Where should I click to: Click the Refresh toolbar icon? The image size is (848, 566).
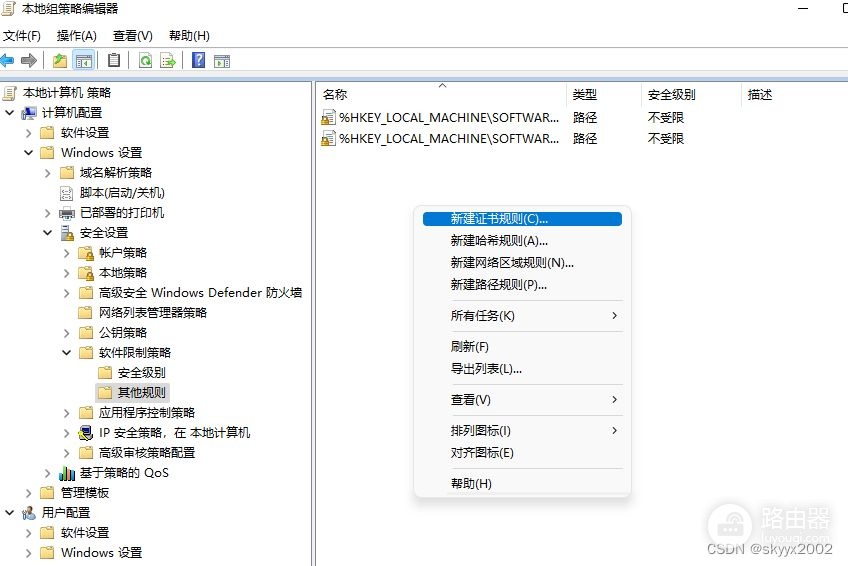pos(145,61)
